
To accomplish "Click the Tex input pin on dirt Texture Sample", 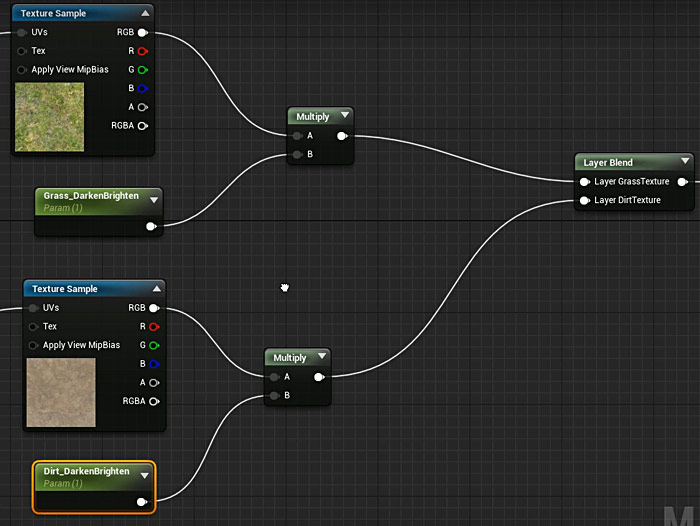I will [x=33, y=327].
